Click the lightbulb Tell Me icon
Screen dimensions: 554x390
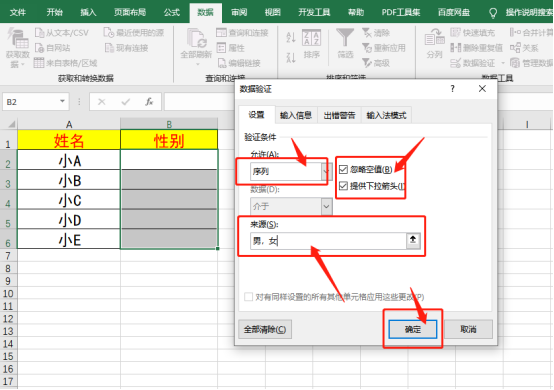[x=493, y=13]
